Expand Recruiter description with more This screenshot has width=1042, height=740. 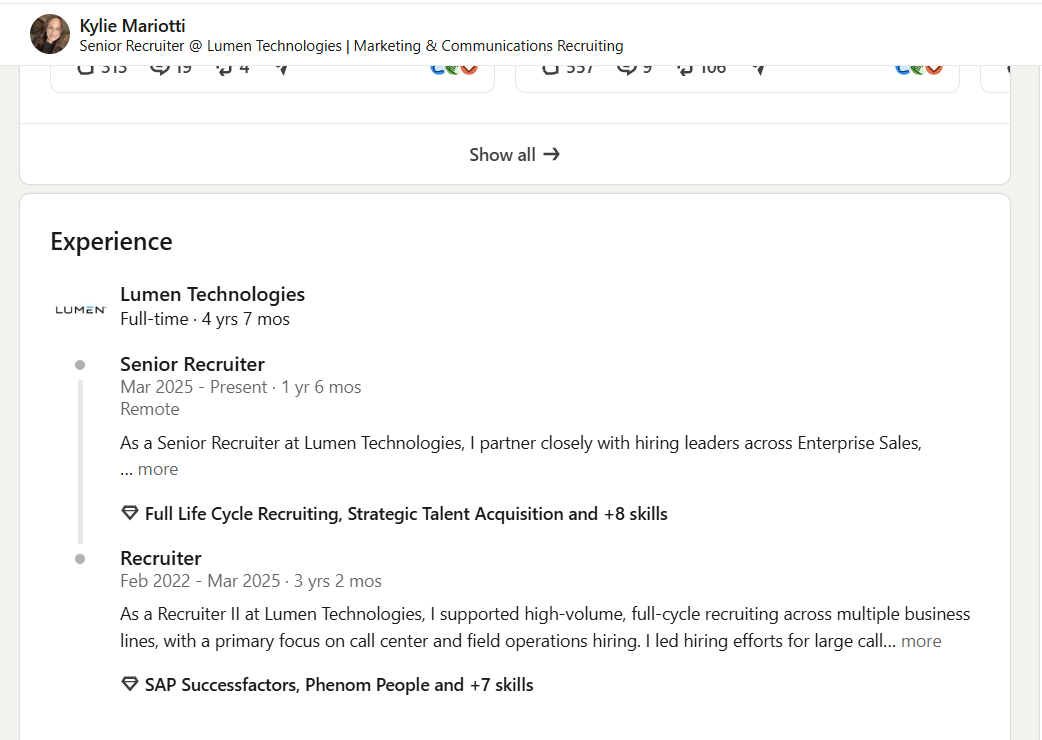click(921, 641)
